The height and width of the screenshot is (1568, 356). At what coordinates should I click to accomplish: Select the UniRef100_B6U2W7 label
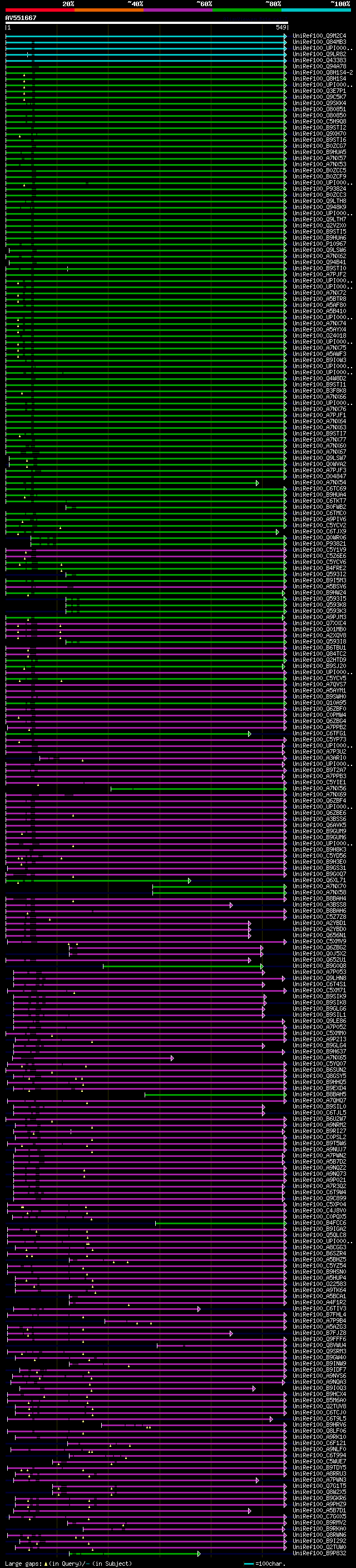point(319,1118)
